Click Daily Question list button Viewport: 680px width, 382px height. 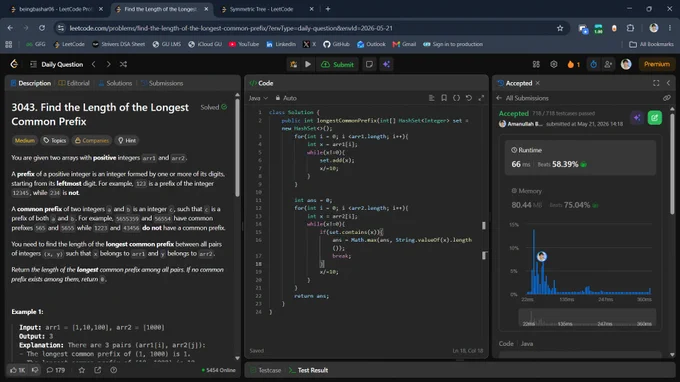click(56, 64)
